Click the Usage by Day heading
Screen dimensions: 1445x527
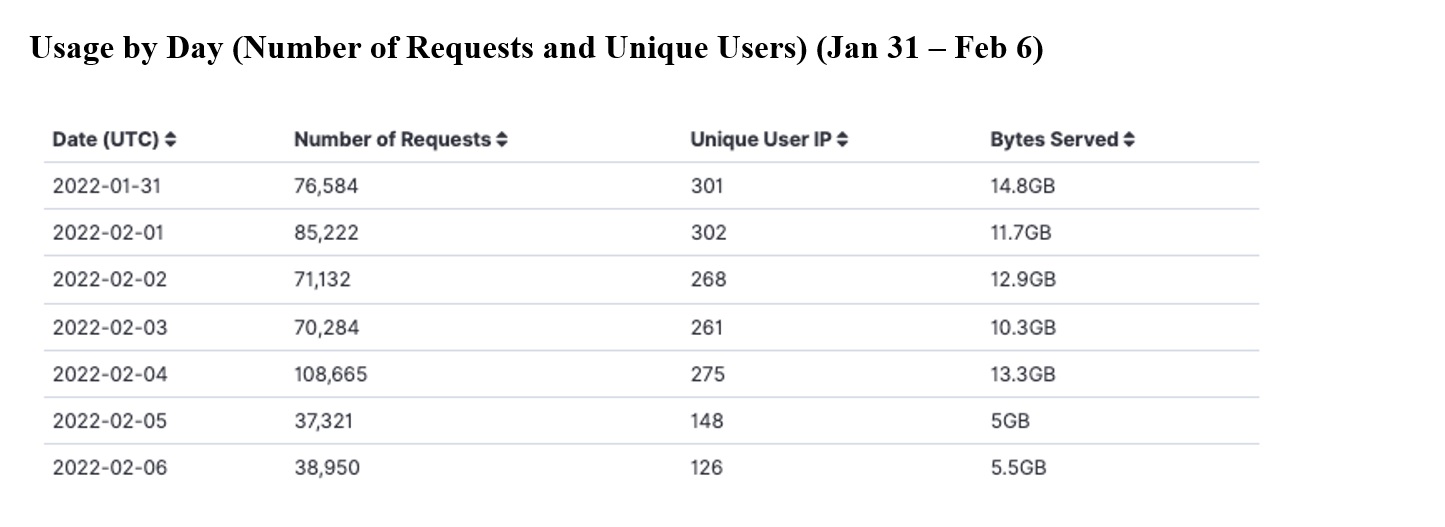point(537,49)
